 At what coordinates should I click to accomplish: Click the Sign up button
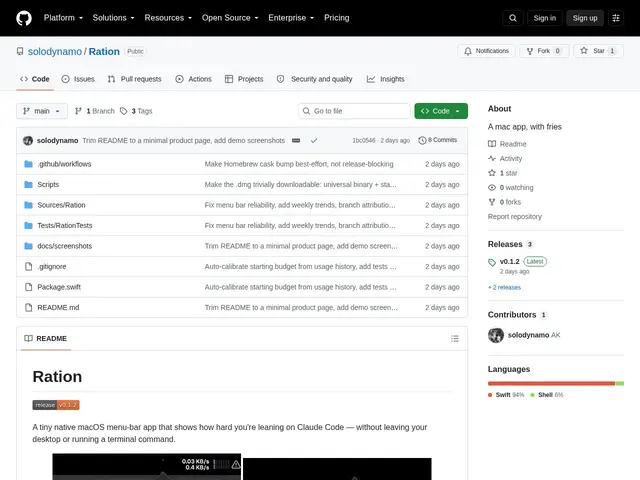coord(584,18)
